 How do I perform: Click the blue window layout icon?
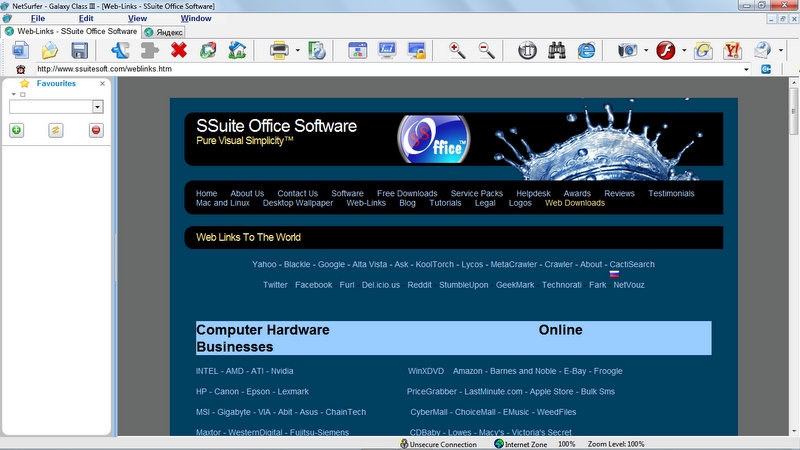click(x=358, y=51)
